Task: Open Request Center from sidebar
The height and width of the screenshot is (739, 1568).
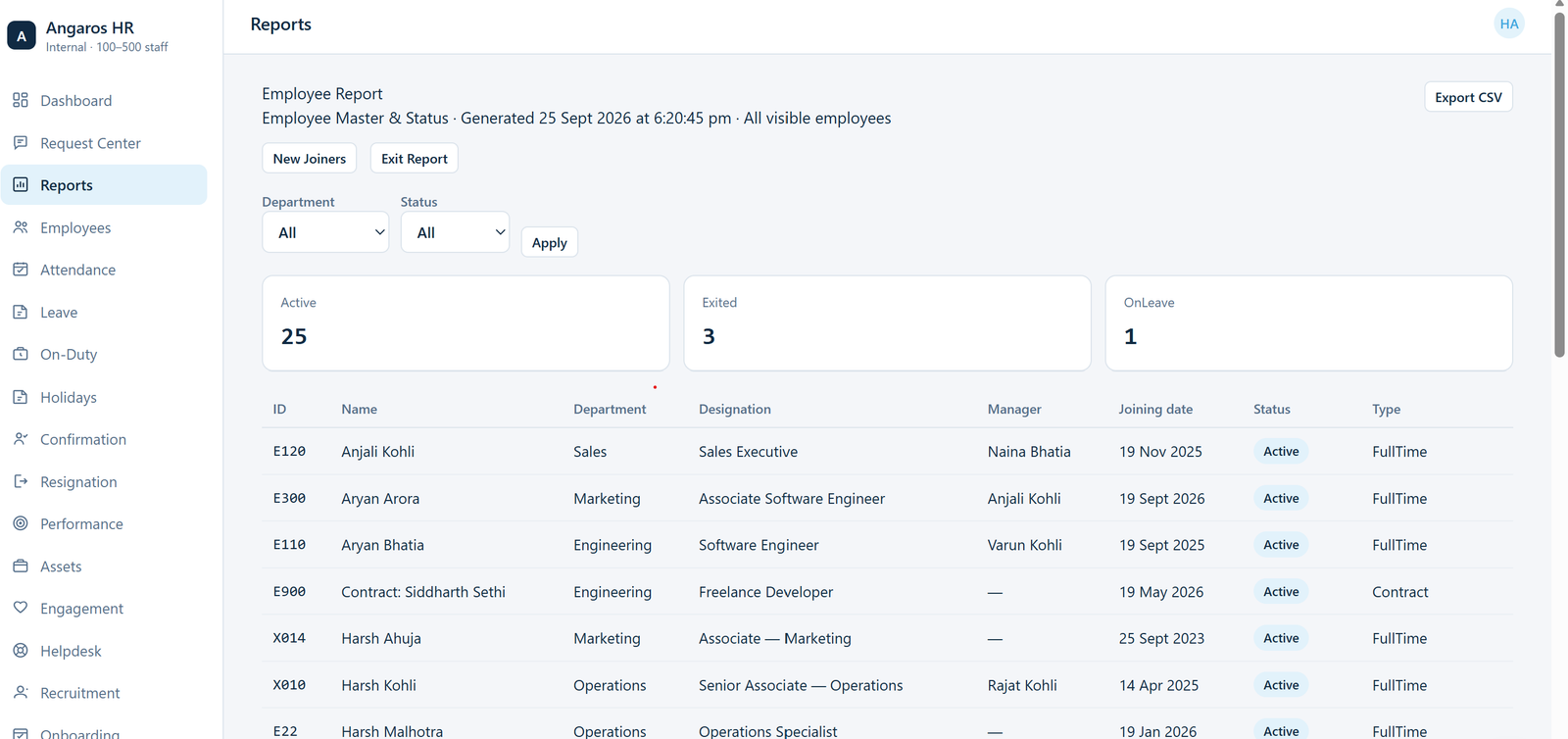Action: click(104, 142)
